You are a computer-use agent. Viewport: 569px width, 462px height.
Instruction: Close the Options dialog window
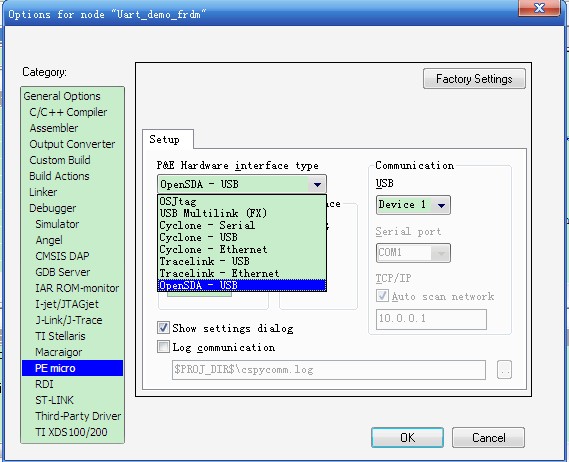540,7
